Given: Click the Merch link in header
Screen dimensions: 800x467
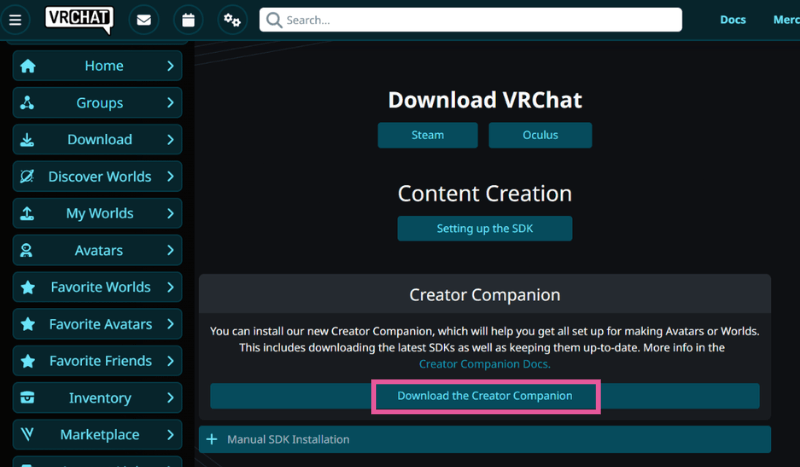Looking at the screenshot, I should (x=786, y=20).
